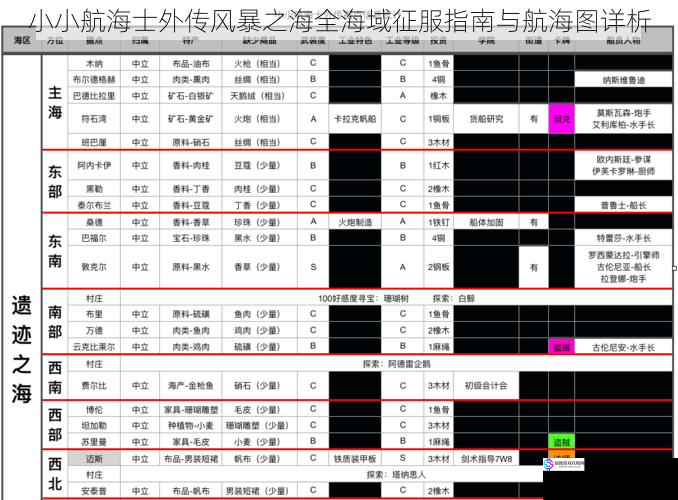Select the 初级会计会 academy cell

(x=486, y=385)
